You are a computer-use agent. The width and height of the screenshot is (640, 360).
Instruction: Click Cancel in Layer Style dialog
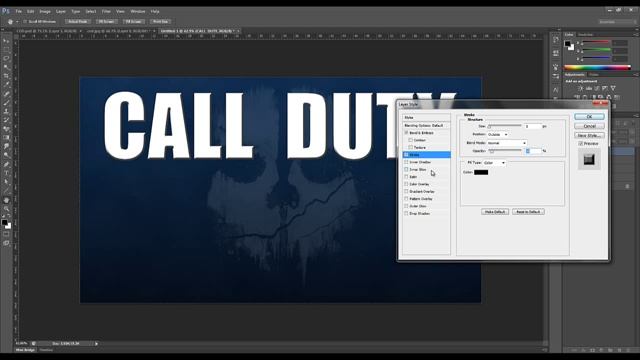(x=589, y=126)
